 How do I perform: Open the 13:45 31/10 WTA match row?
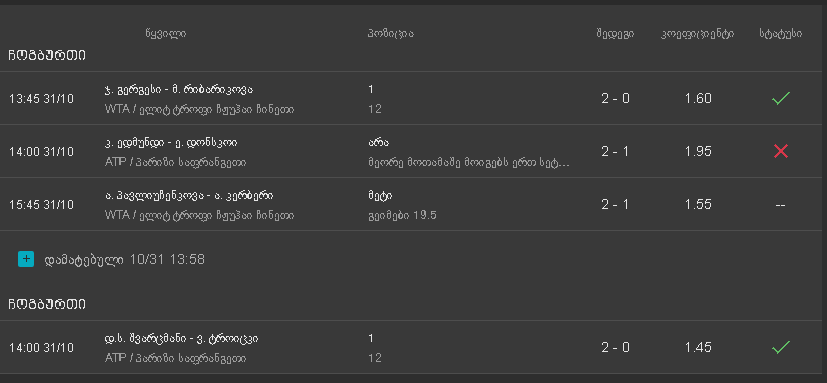pyautogui.click(x=411, y=98)
